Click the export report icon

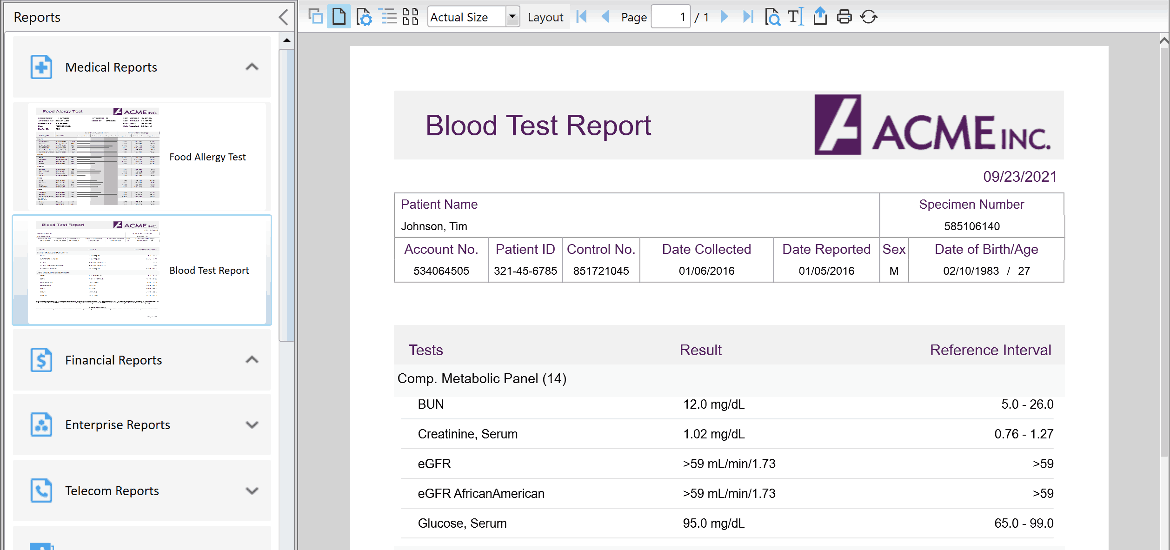pyautogui.click(x=820, y=17)
